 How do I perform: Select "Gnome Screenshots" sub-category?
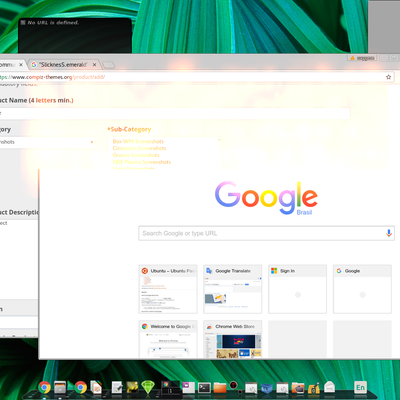click(x=136, y=155)
